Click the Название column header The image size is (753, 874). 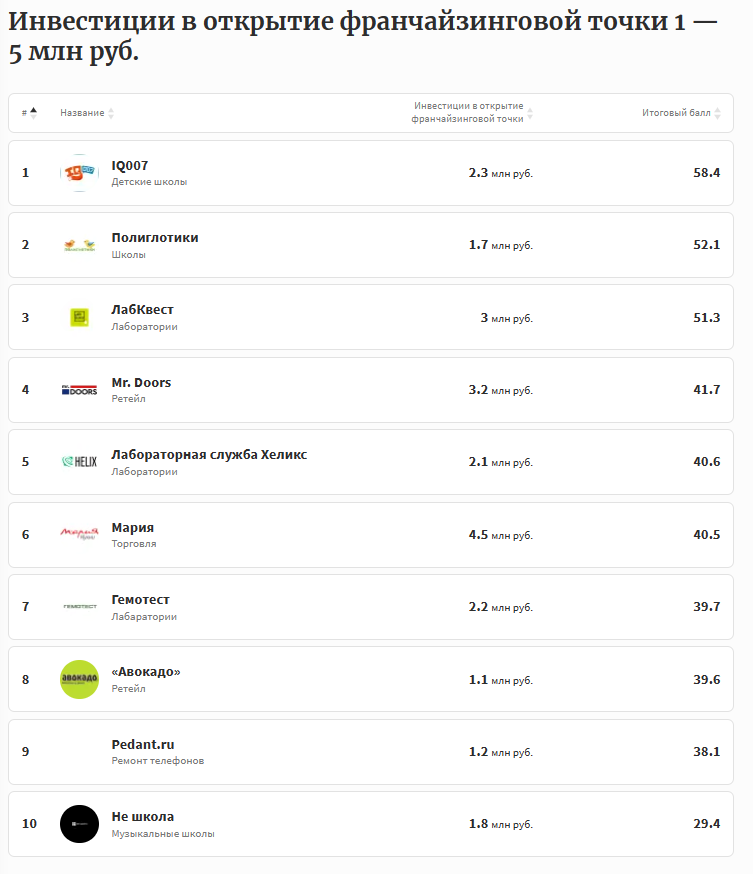coord(82,113)
